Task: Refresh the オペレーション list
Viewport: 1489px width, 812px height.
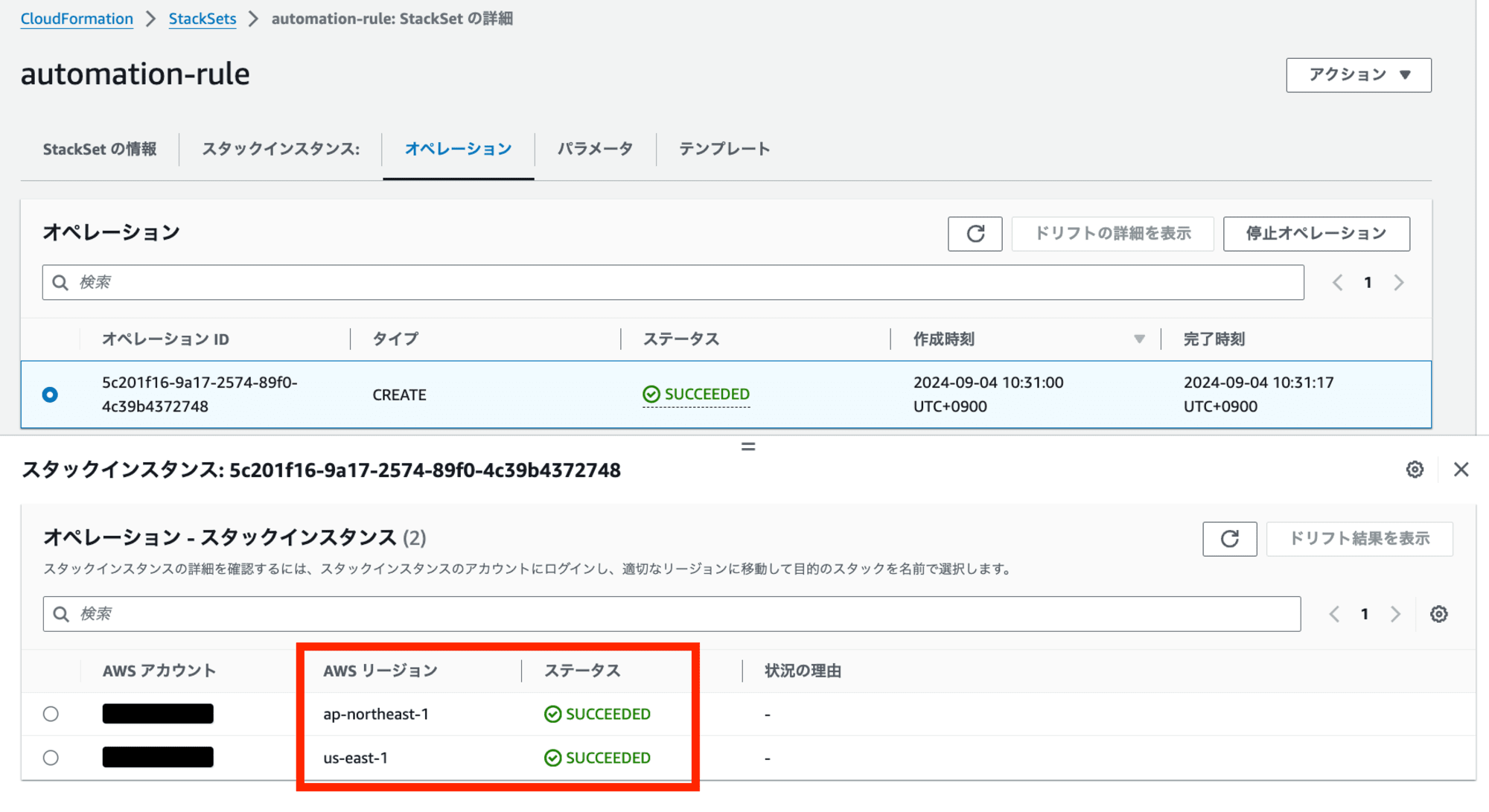Action: click(975, 234)
